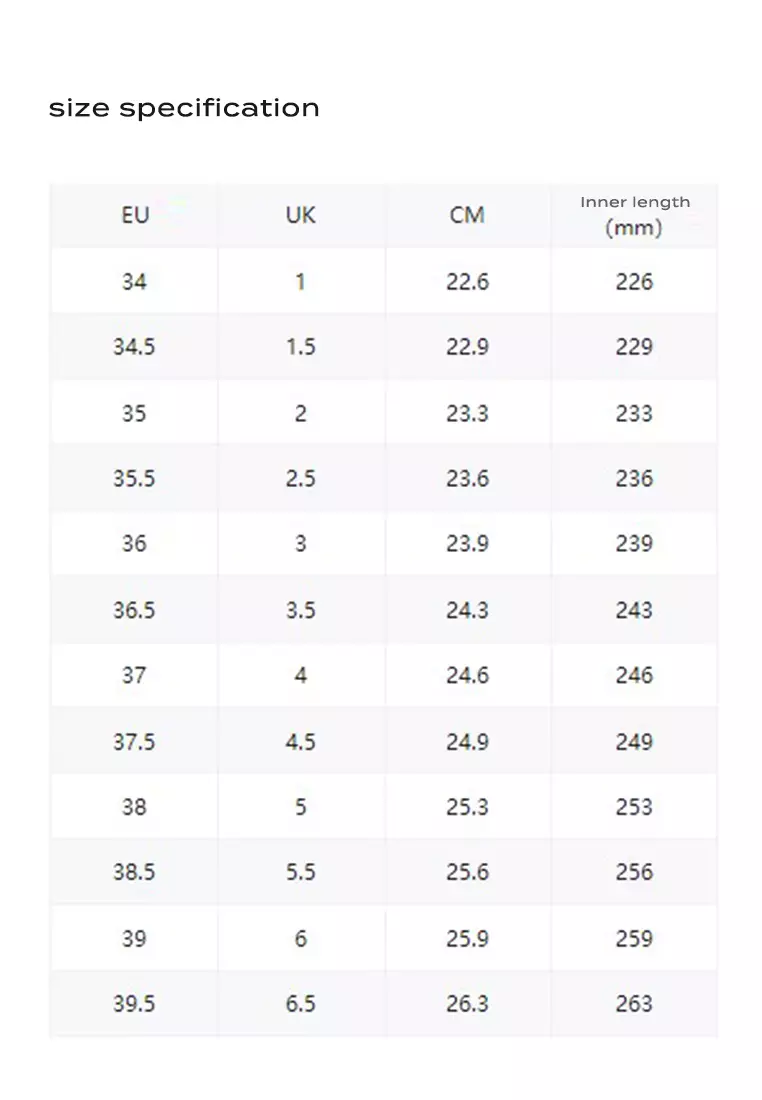Select the UK 1.5 size cell
This screenshot has height=1100, width=762.
tap(300, 347)
